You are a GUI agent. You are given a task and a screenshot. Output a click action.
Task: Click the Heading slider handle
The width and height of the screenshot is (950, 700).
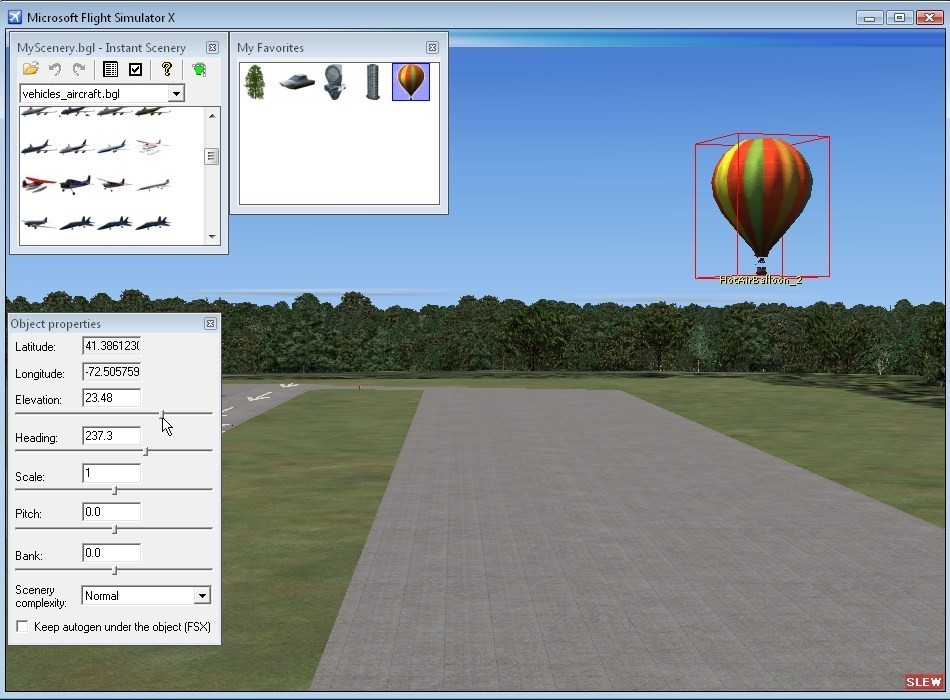click(x=146, y=451)
